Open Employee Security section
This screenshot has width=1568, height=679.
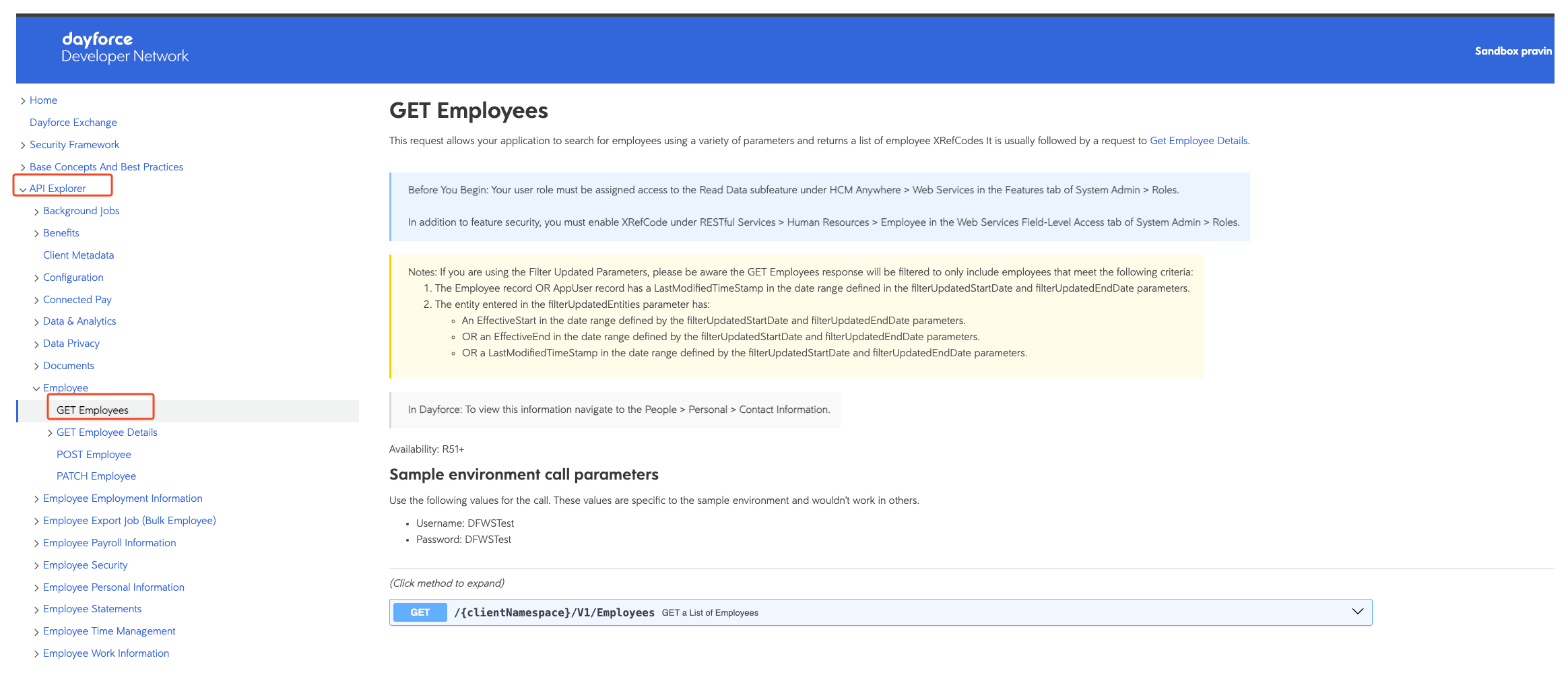coord(86,565)
